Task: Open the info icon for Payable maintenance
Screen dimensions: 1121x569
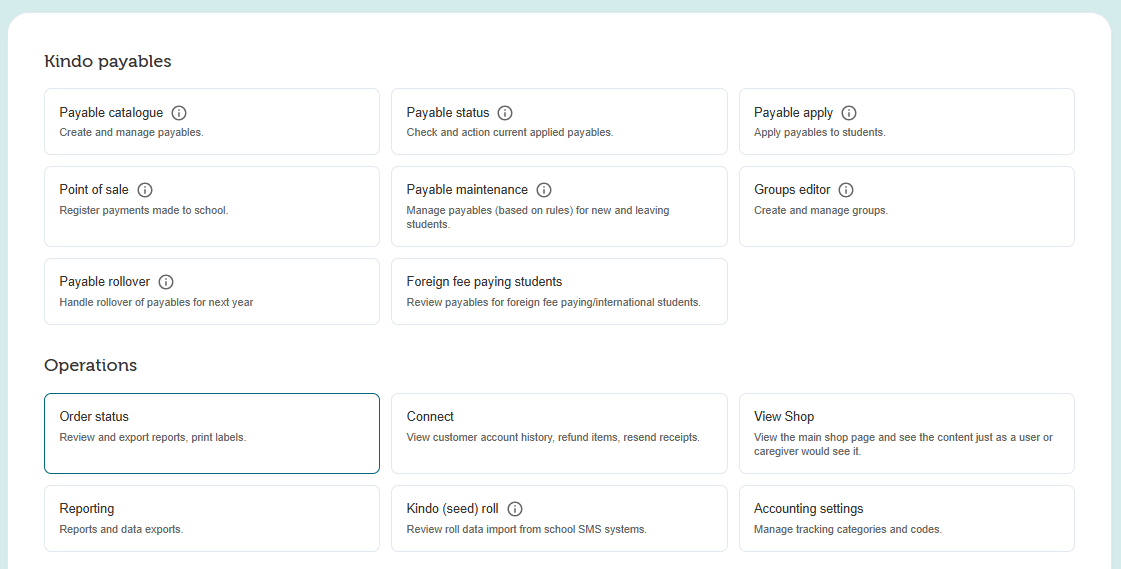Action: pyautogui.click(x=544, y=190)
